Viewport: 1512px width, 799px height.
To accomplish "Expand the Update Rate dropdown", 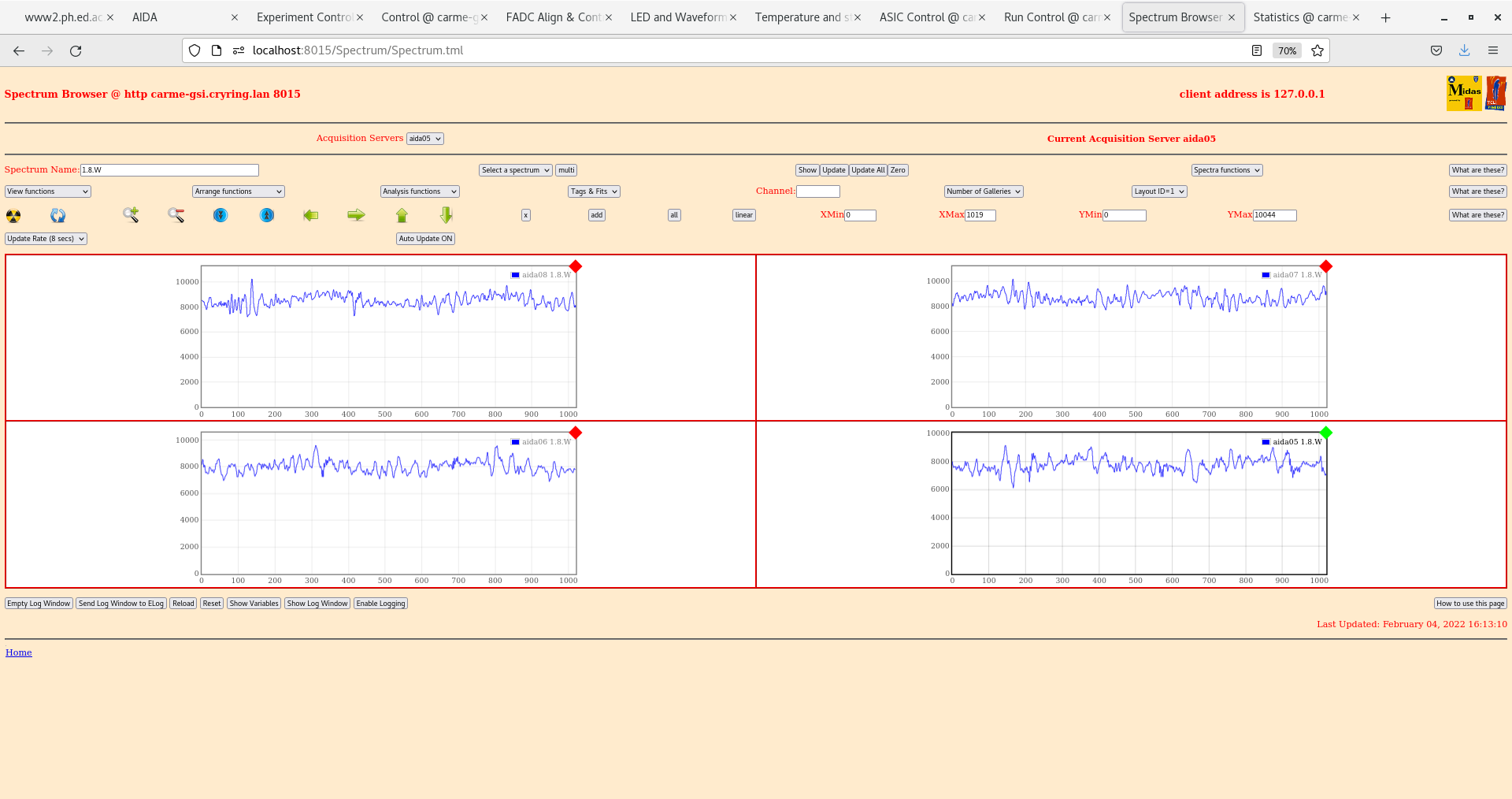I will pyautogui.click(x=46, y=239).
